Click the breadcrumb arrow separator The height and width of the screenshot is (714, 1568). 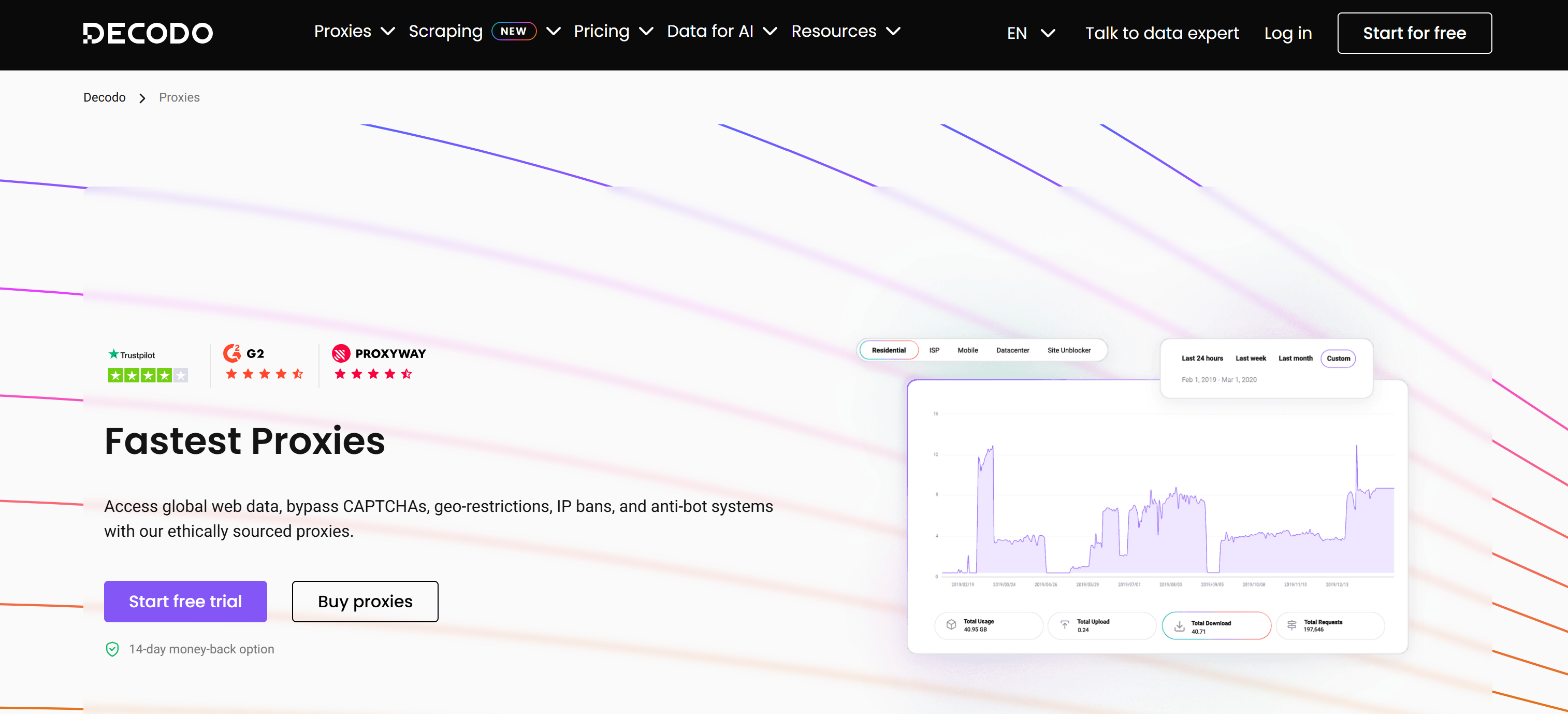coord(142,98)
